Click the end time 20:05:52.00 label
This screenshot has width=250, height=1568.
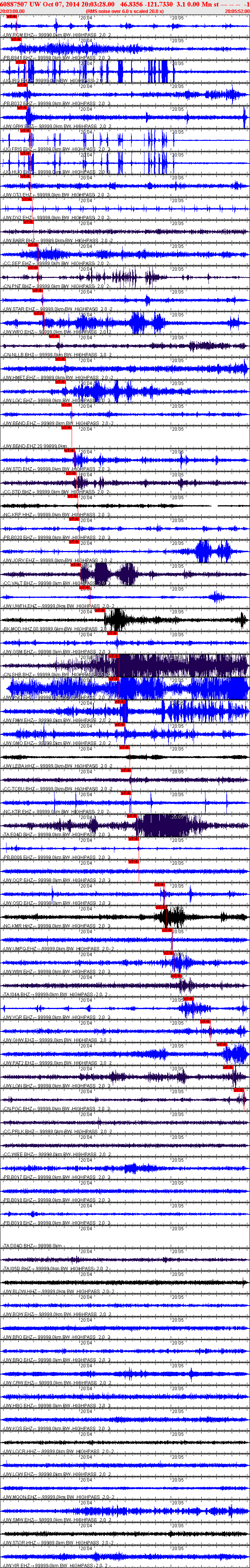[237, 11]
